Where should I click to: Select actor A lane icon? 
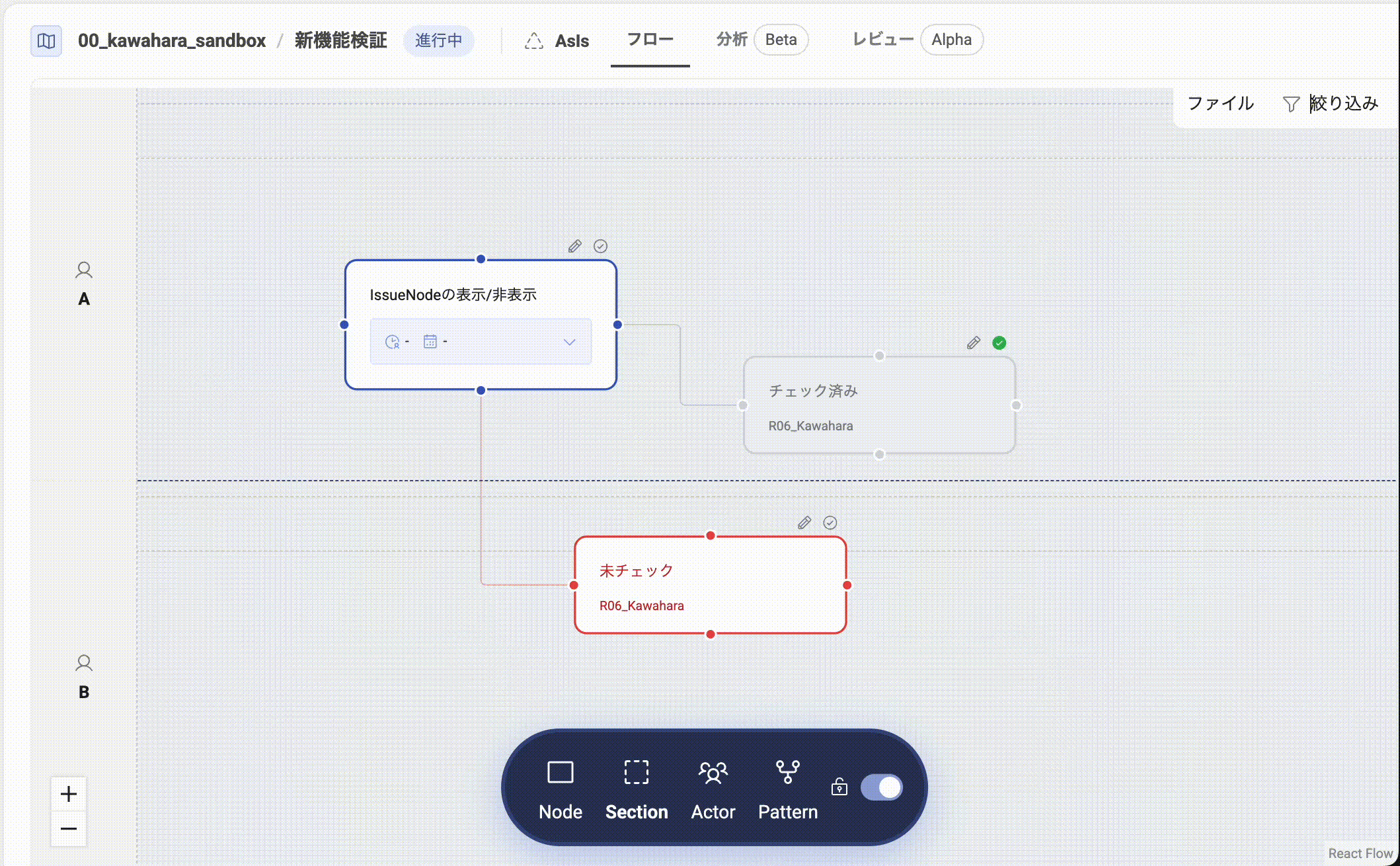click(x=84, y=270)
